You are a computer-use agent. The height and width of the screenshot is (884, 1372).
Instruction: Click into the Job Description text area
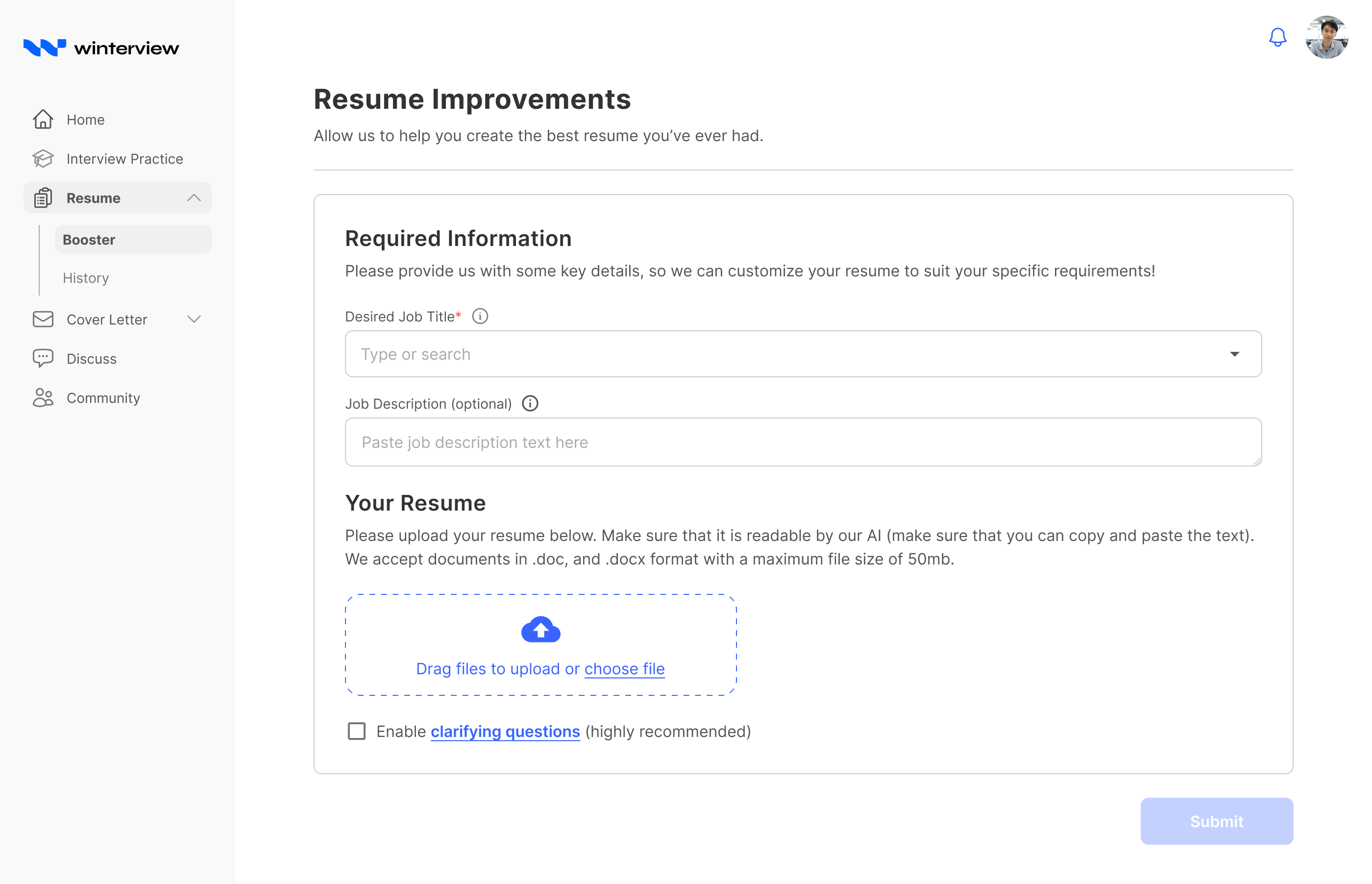(802, 442)
